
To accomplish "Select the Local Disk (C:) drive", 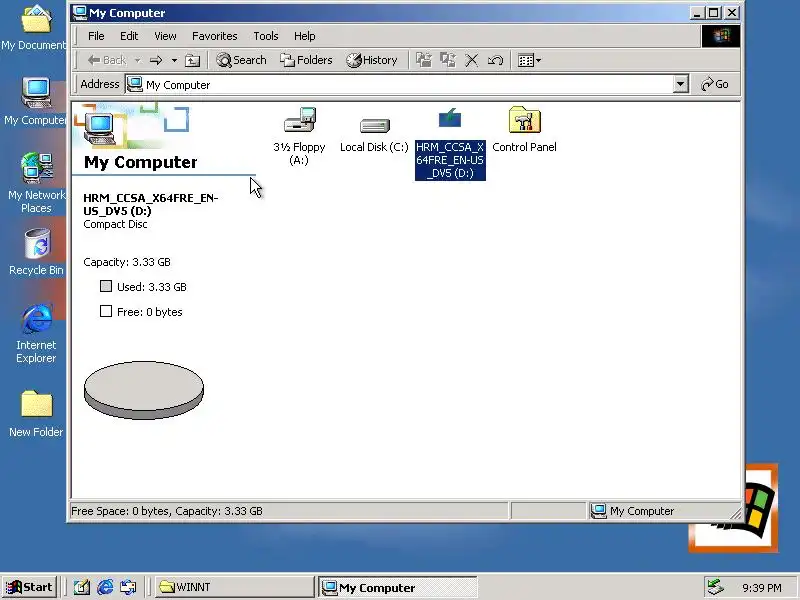I will [x=374, y=135].
